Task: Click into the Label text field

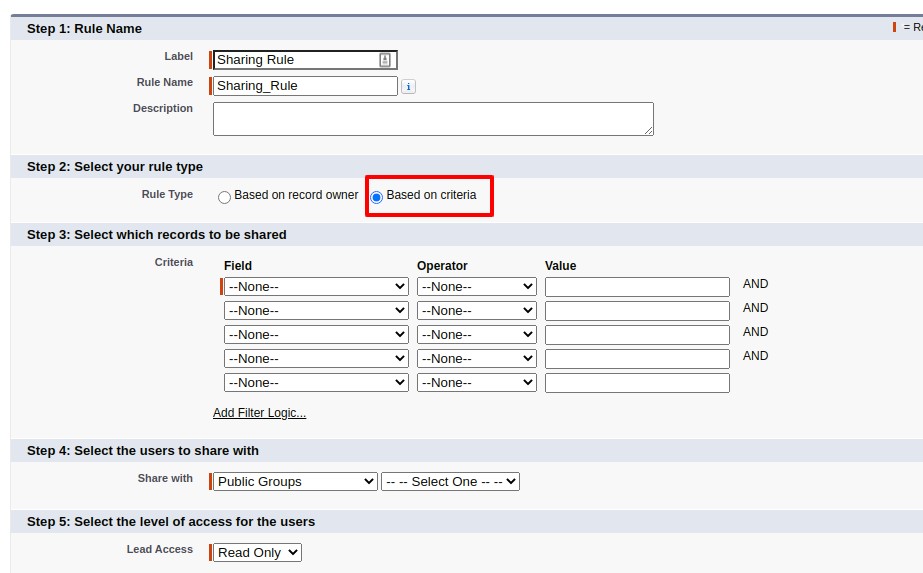Action: pyautogui.click(x=295, y=60)
